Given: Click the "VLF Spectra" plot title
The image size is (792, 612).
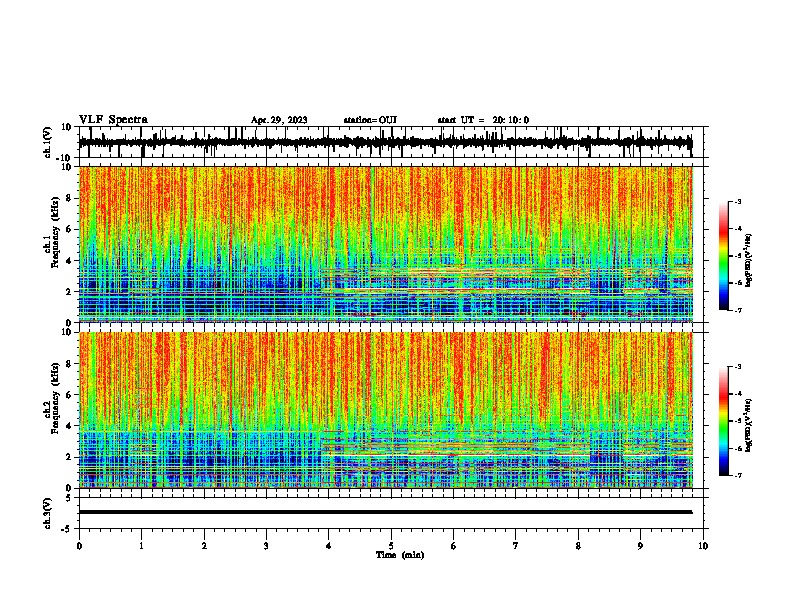Looking at the screenshot, I should pos(113,120).
